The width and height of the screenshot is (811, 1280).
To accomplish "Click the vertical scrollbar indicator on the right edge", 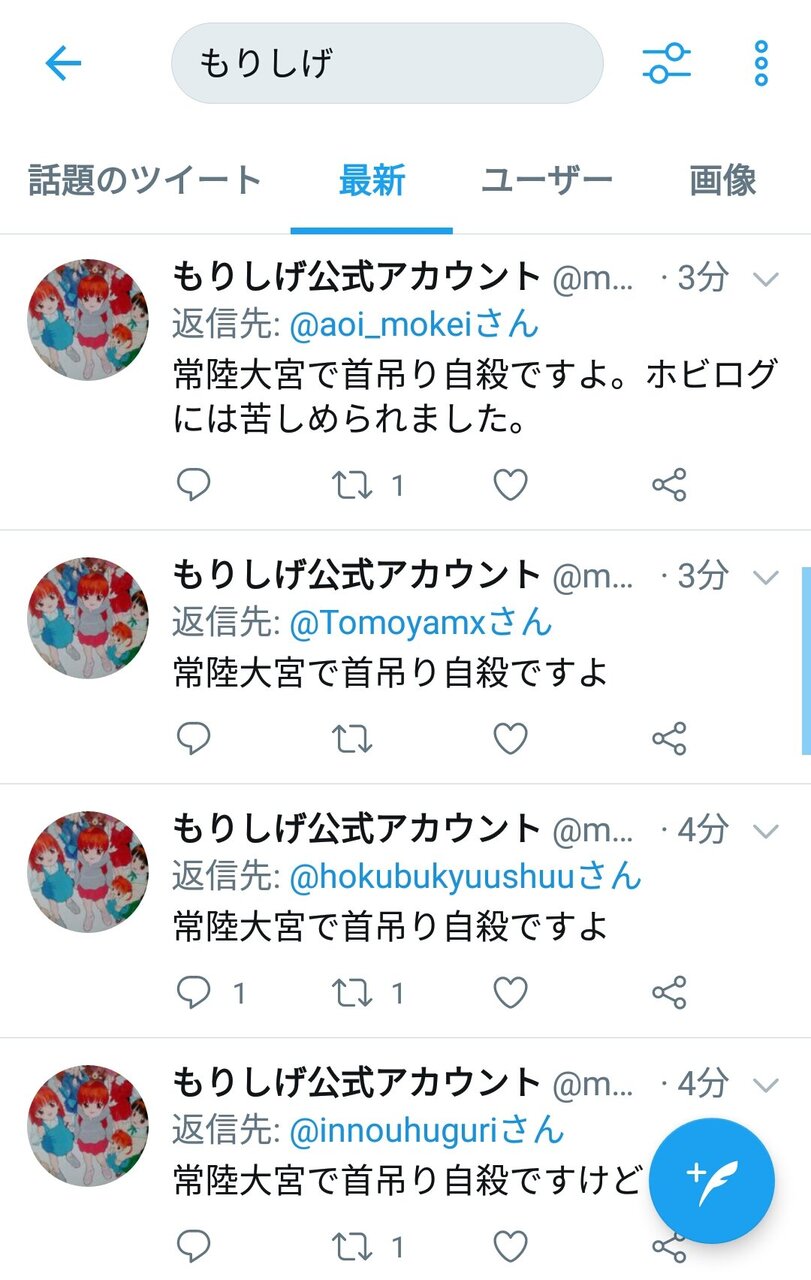I will tap(806, 660).
